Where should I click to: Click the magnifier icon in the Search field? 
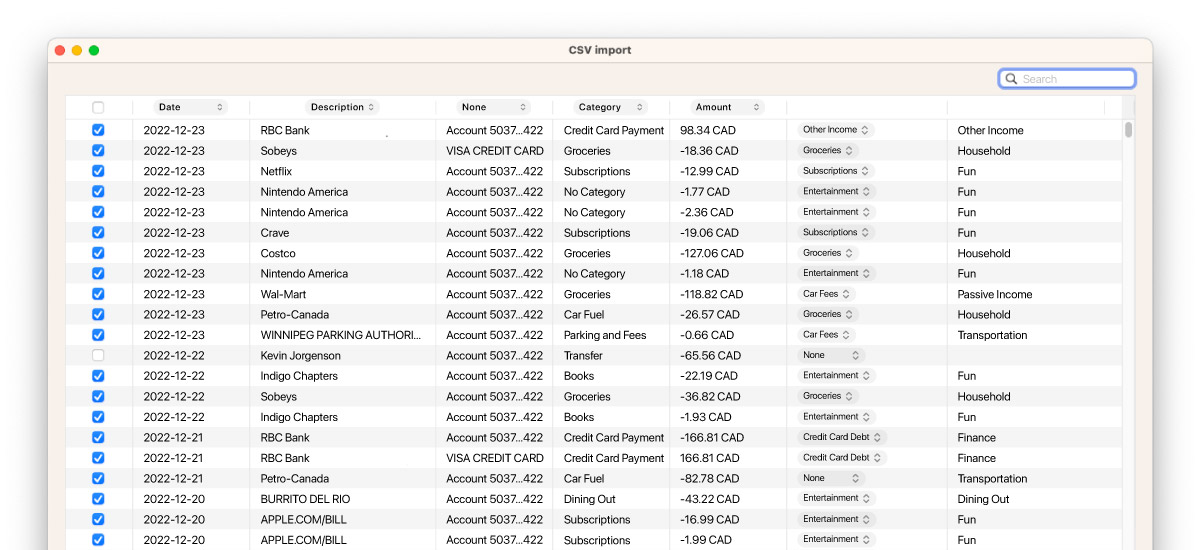tap(1011, 79)
